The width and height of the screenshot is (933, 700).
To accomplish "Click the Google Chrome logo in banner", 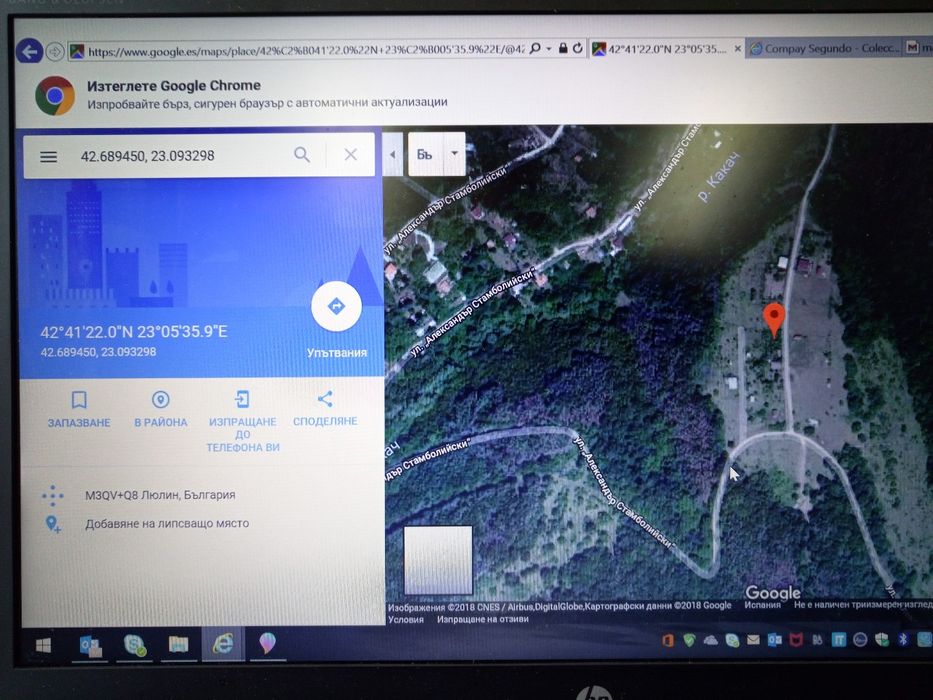I will pyautogui.click(x=55, y=95).
